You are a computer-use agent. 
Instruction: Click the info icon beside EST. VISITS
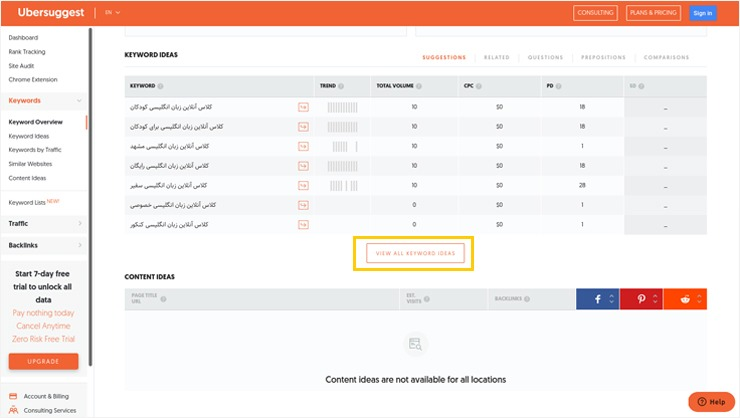[x=427, y=299]
